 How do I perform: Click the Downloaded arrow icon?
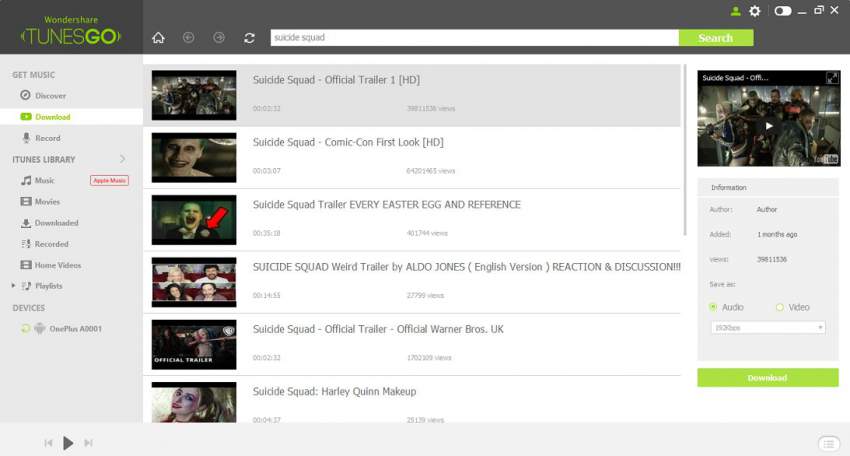pyautogui.click(x=26, y=223)
